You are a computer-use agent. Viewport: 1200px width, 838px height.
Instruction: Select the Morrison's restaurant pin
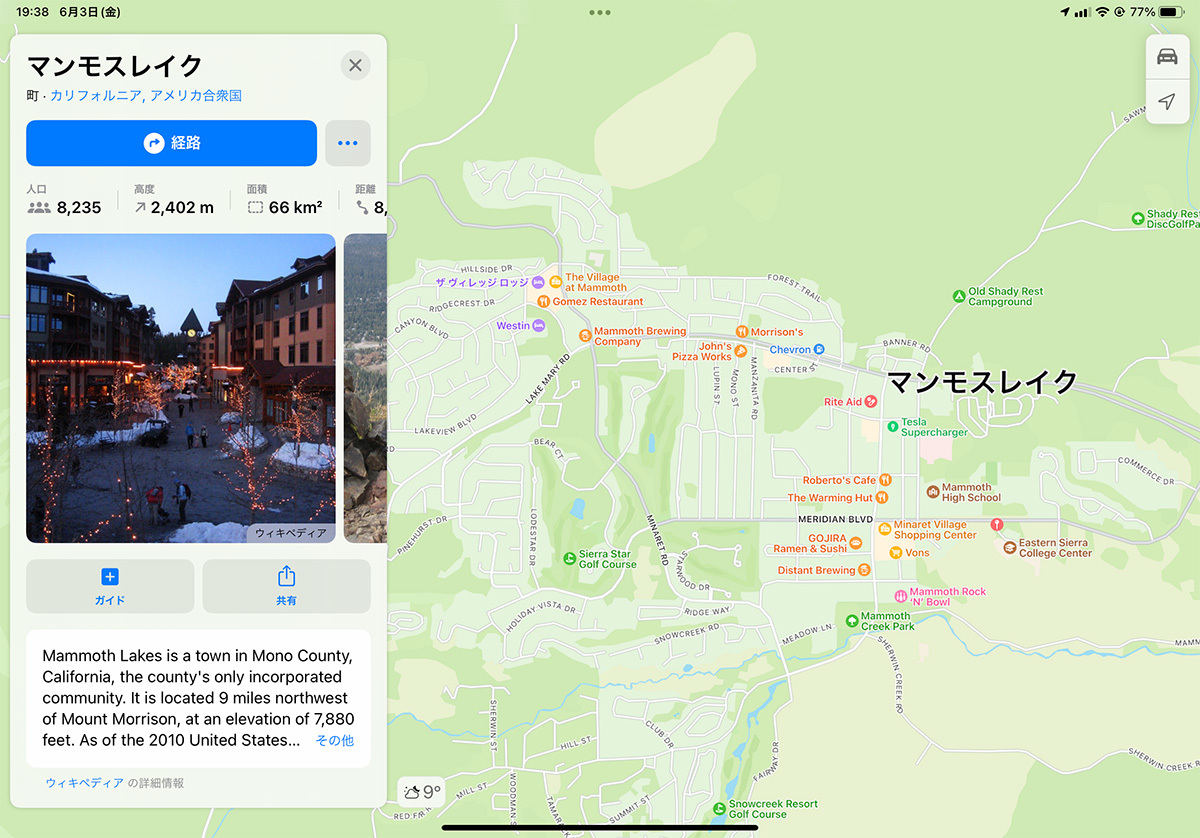pos(742,332)
